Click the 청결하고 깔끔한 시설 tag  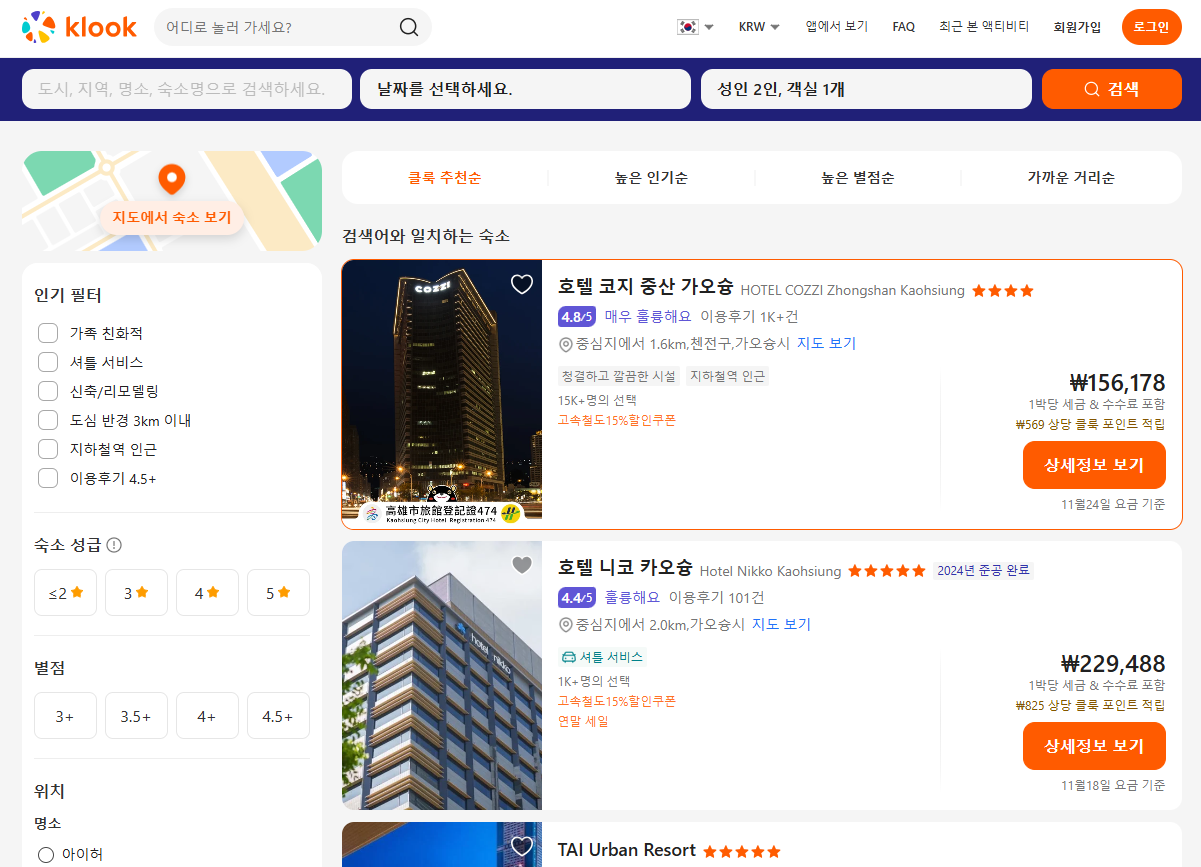(619, 376)
